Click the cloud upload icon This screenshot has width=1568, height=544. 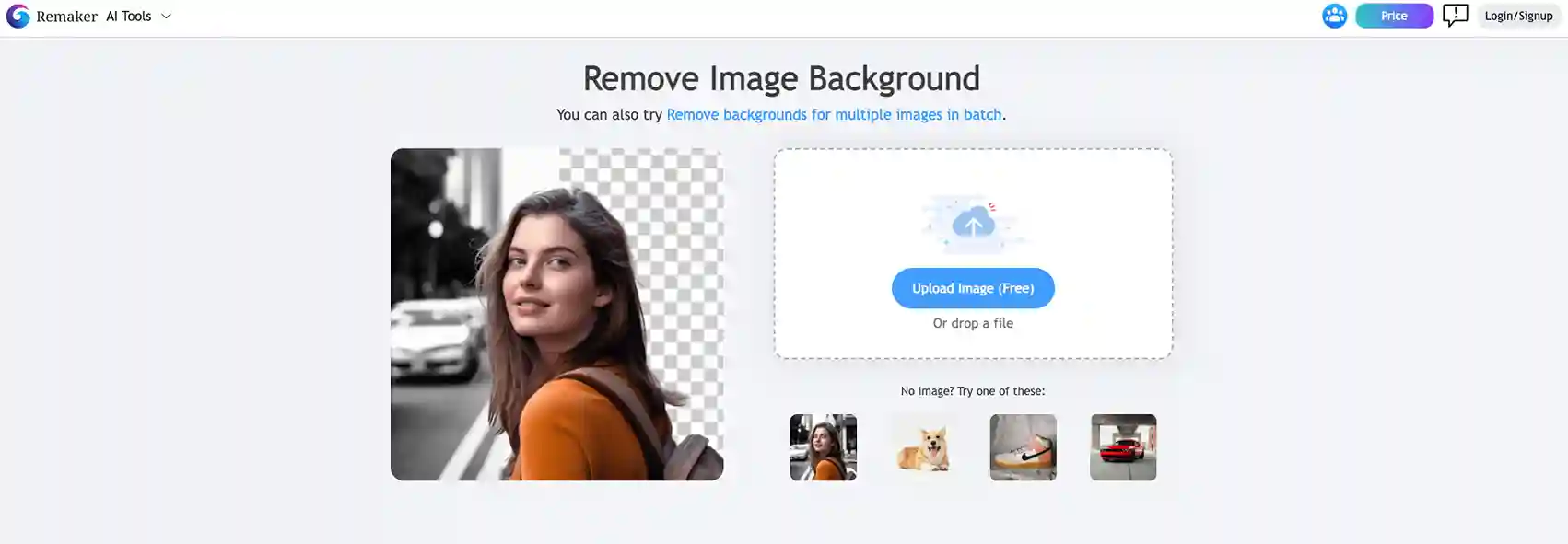pyautogui.click(x=973, y=224)
